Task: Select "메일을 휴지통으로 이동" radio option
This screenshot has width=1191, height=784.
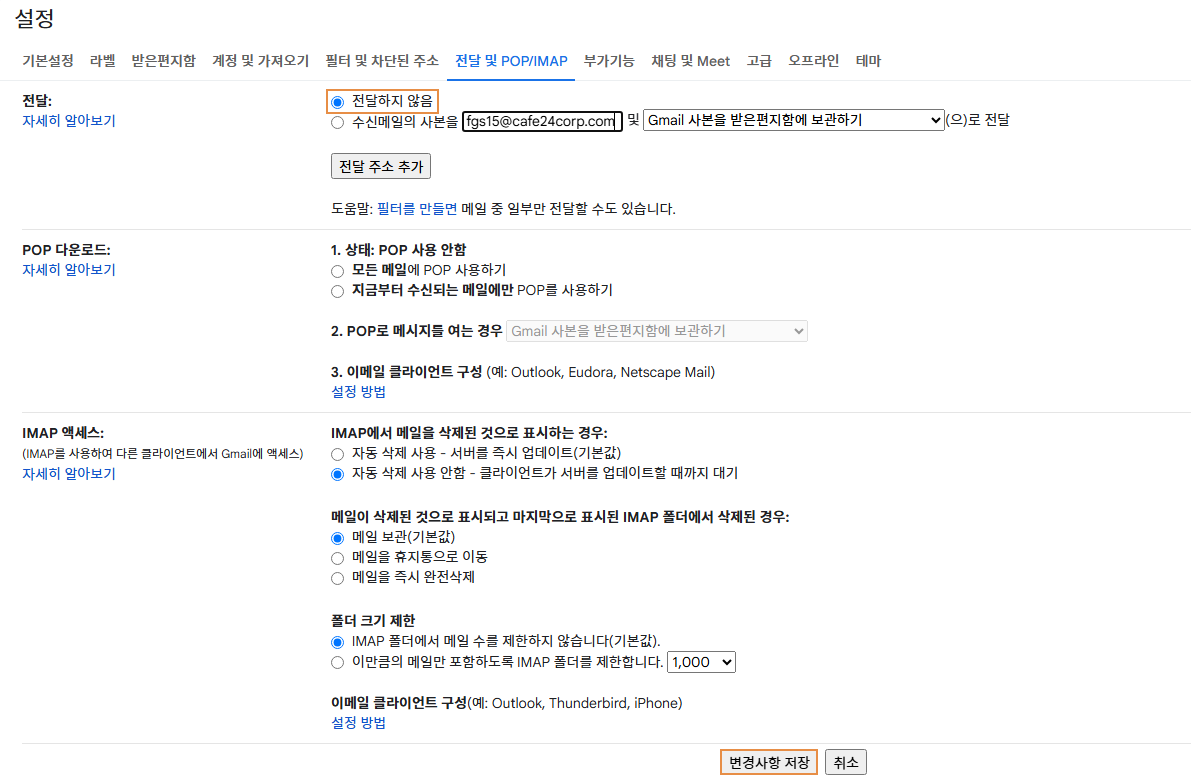Action: tap(337, 557)
